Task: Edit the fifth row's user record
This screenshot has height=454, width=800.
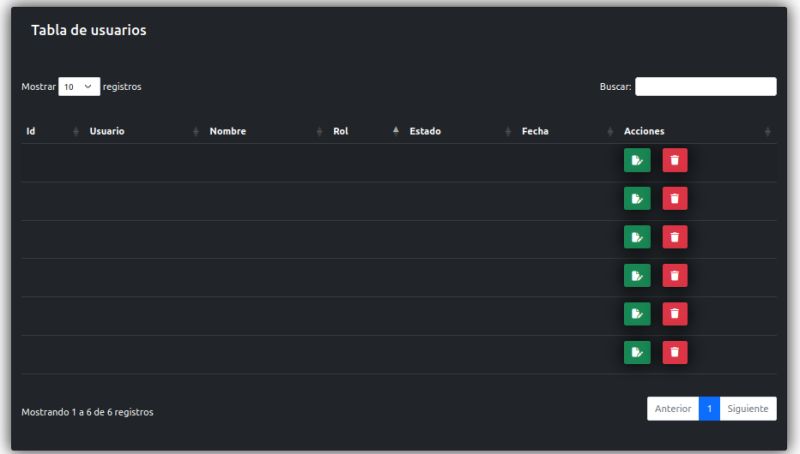Action: pyautogui.click(x=637, y=314)
